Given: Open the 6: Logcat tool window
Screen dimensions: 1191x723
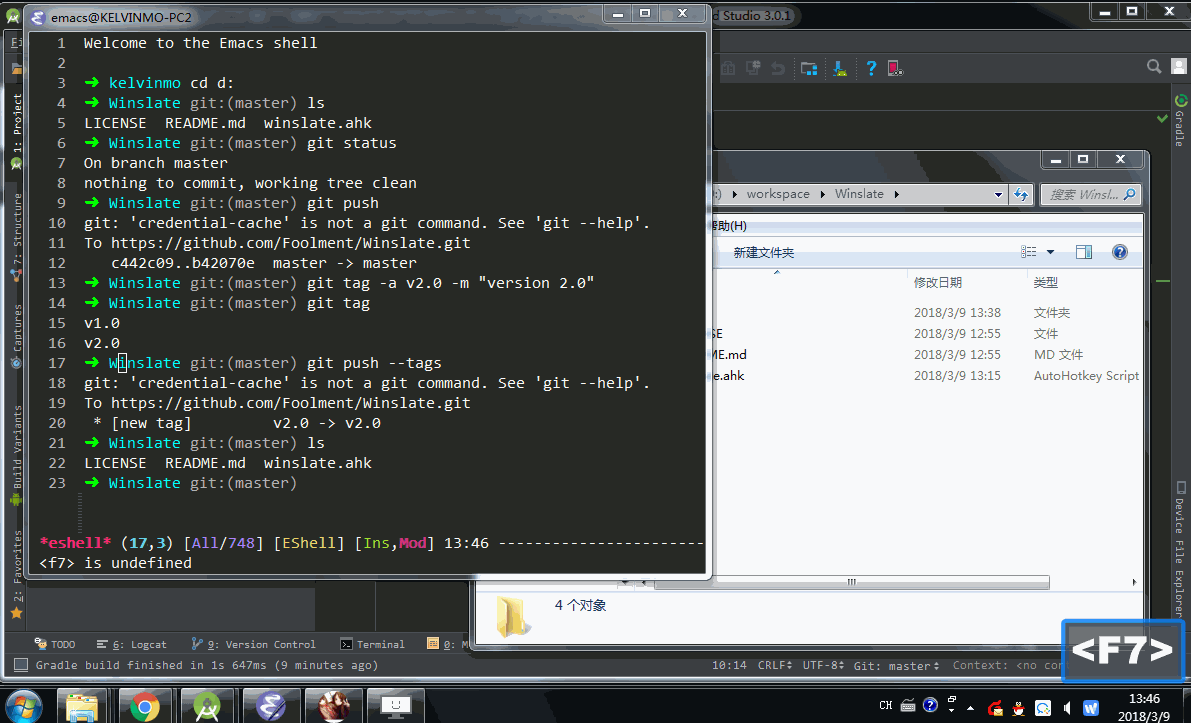Looking at the screenshot, I should pyautogui.click(x=132, y=644).
